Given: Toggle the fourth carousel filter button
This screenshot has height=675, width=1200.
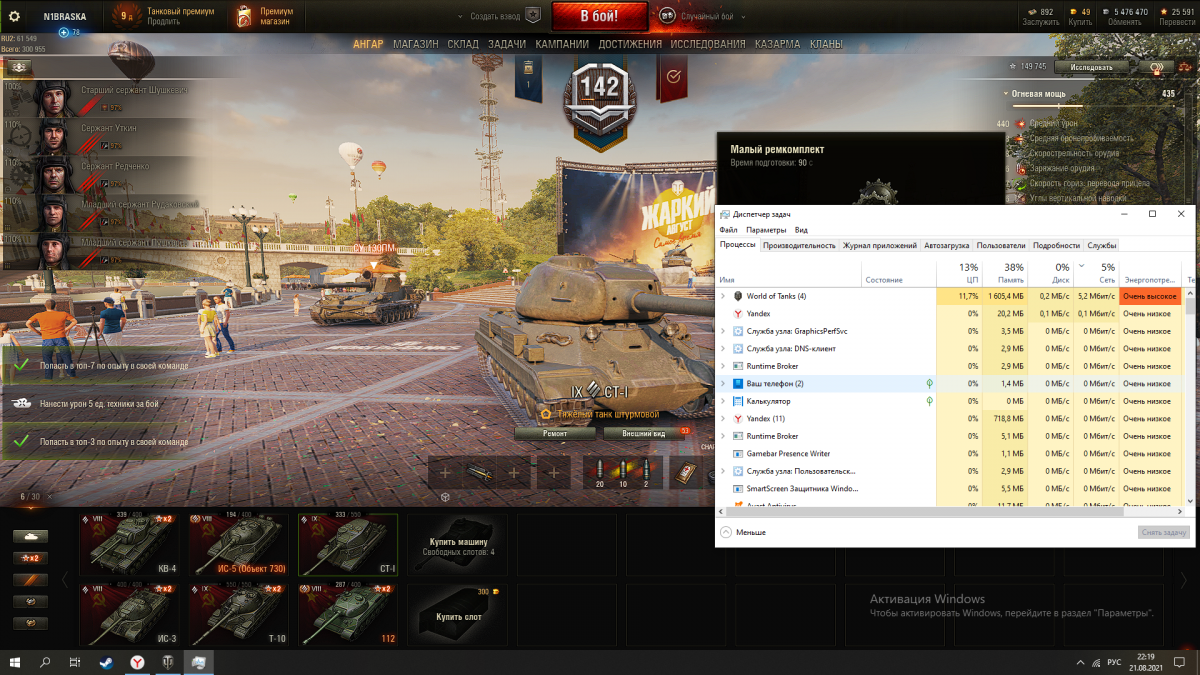Looking at the screenshot, I should click(30, 601).
